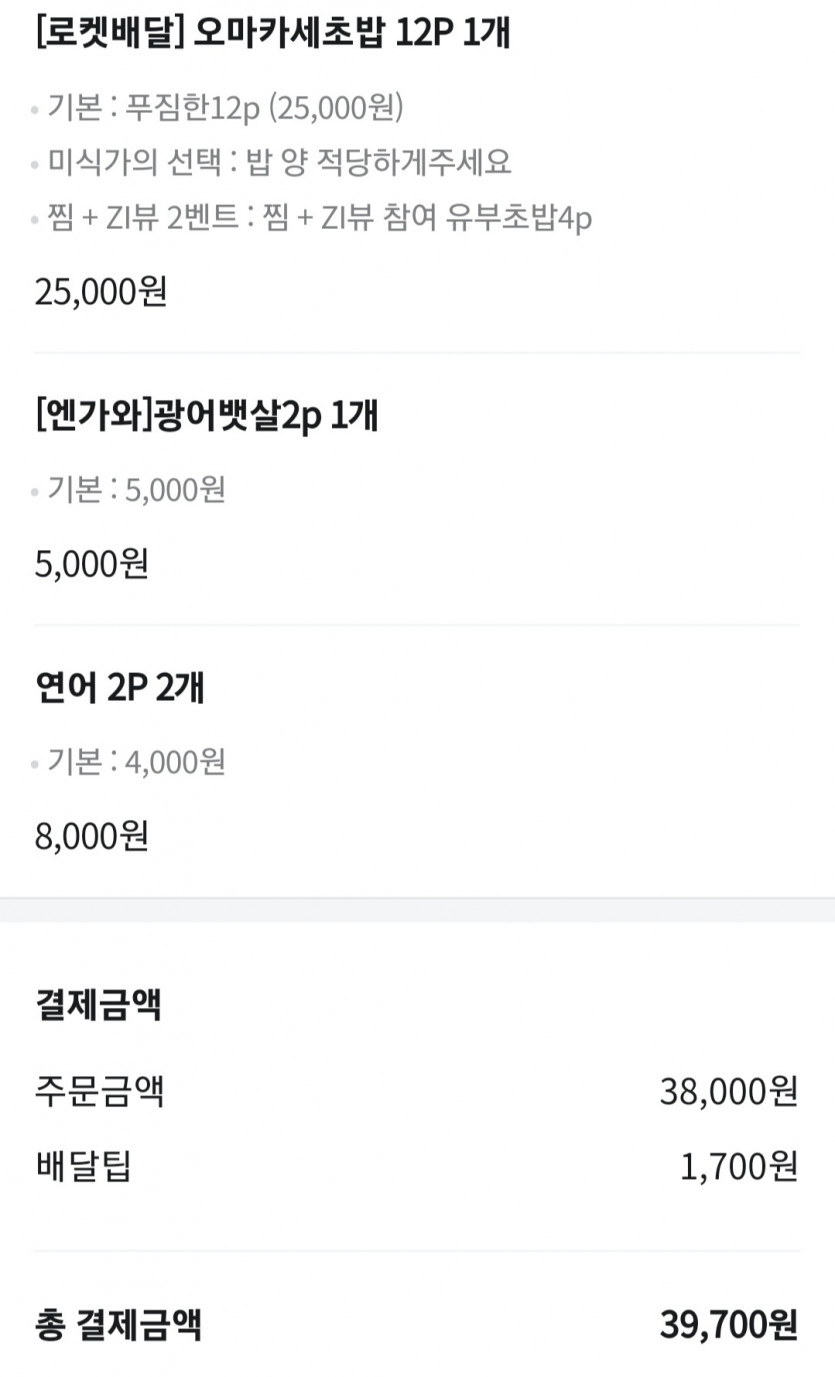Click the 결제금액 section heading

(98, 1006)
